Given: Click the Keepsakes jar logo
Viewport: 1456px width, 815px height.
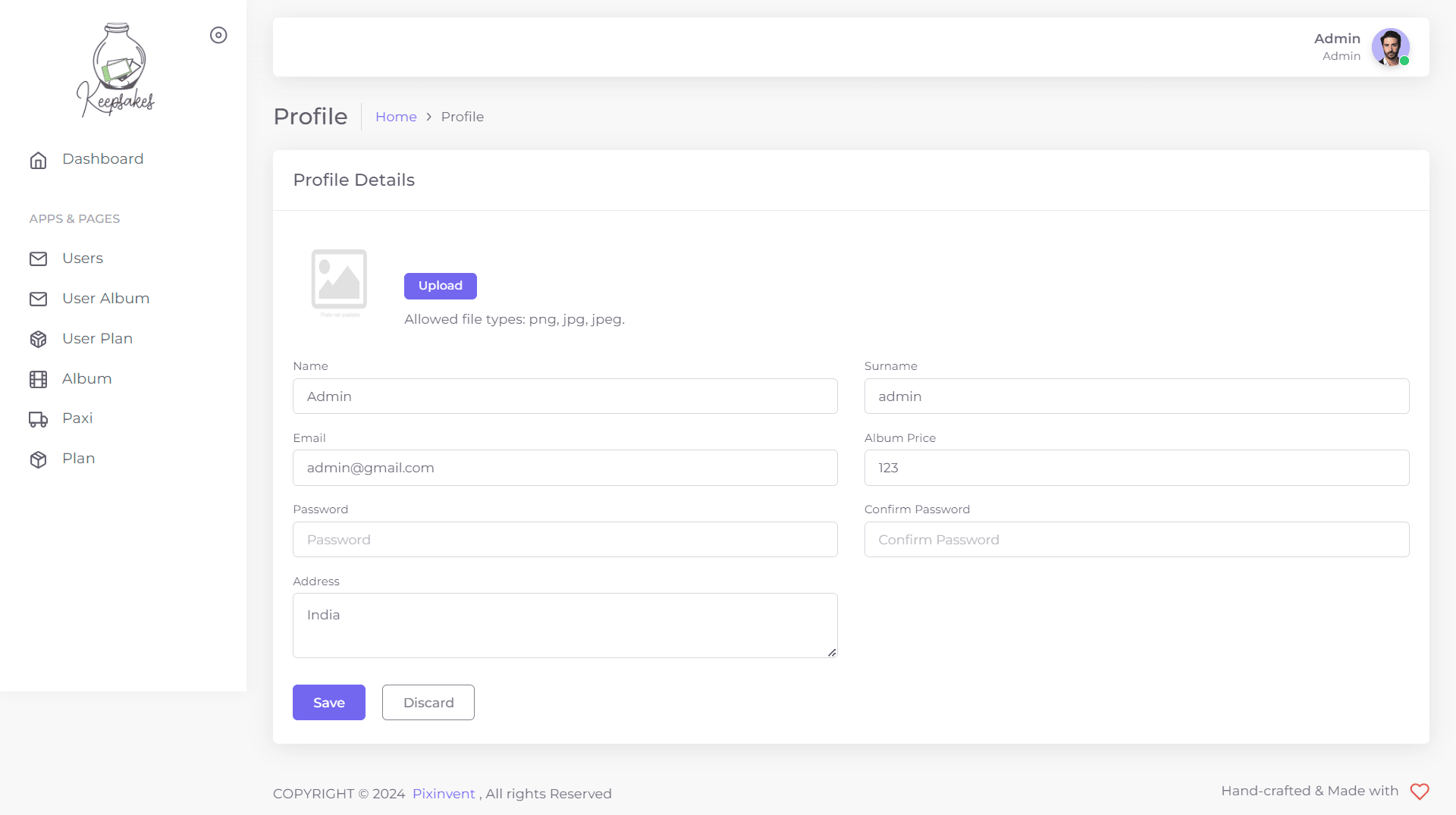Looking at the screenshot, I should click(116, 69).
